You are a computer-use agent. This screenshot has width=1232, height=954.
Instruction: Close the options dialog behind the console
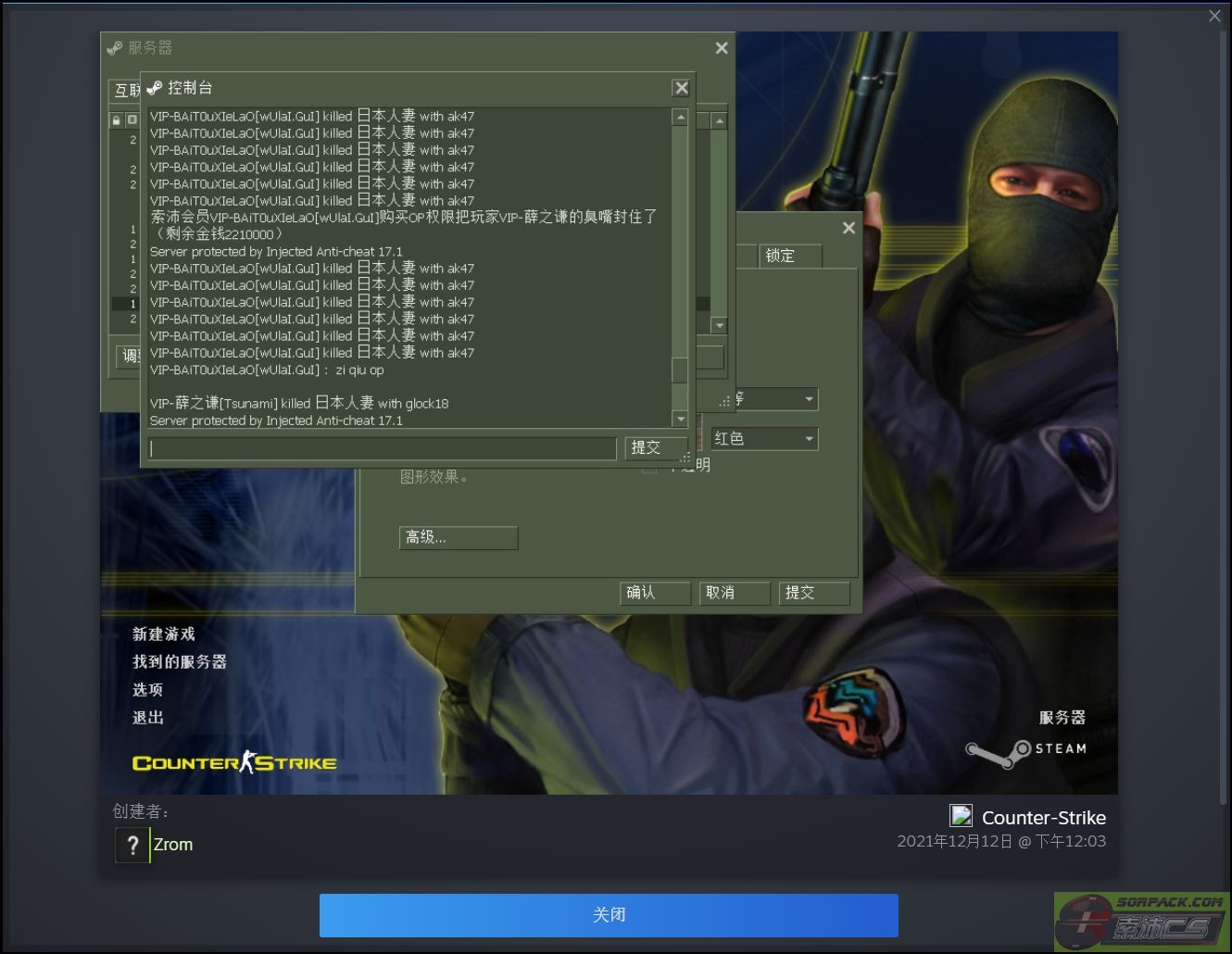849,228
